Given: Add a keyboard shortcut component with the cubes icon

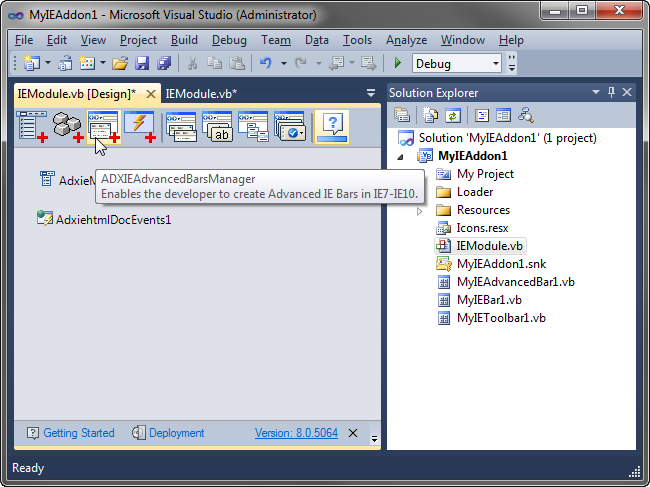Looking at the screenshot, I should [x=68, y=127].
